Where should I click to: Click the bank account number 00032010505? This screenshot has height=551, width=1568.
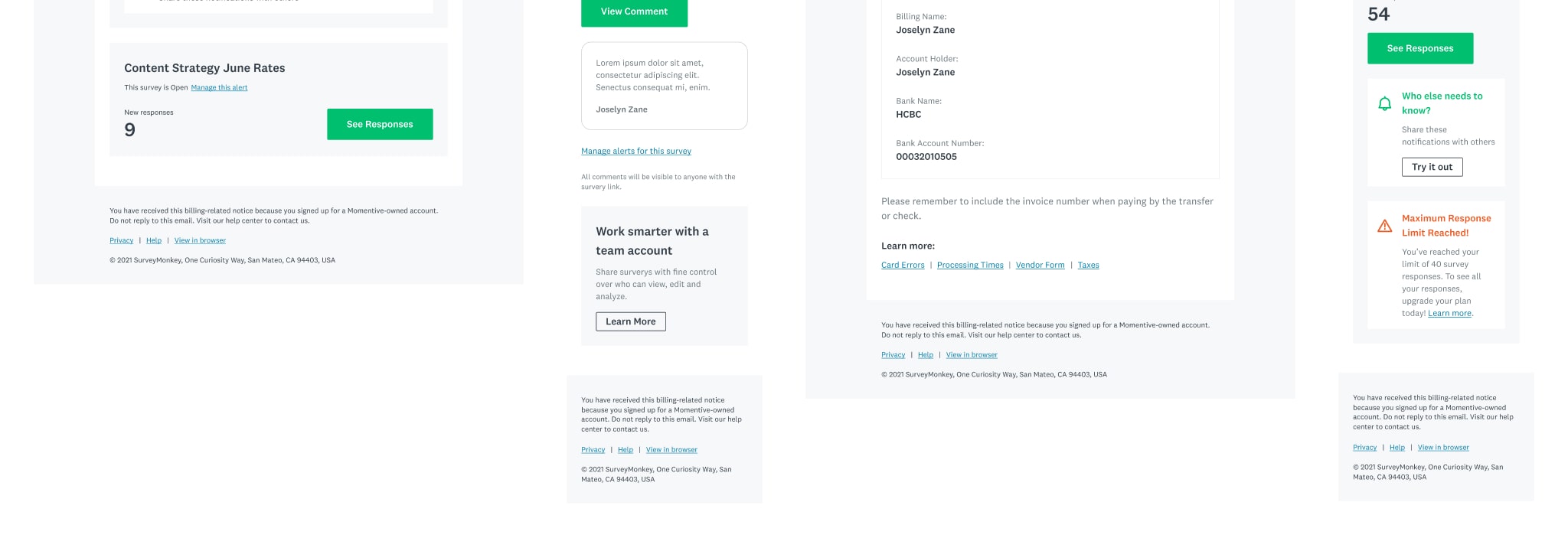(x=926, y=157)
